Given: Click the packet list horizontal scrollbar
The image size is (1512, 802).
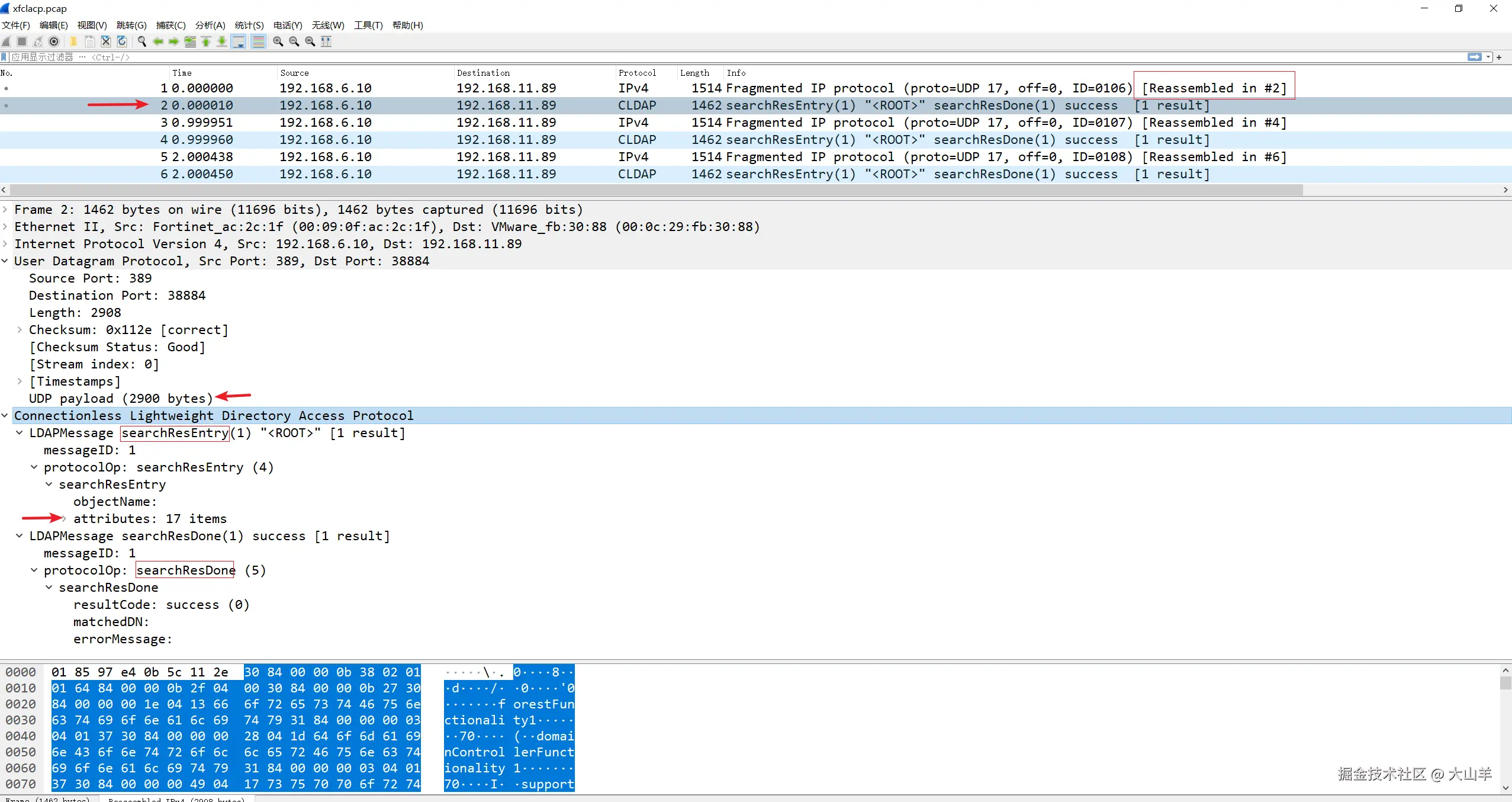Looking at the screenshot, I should tap(651, 190).
